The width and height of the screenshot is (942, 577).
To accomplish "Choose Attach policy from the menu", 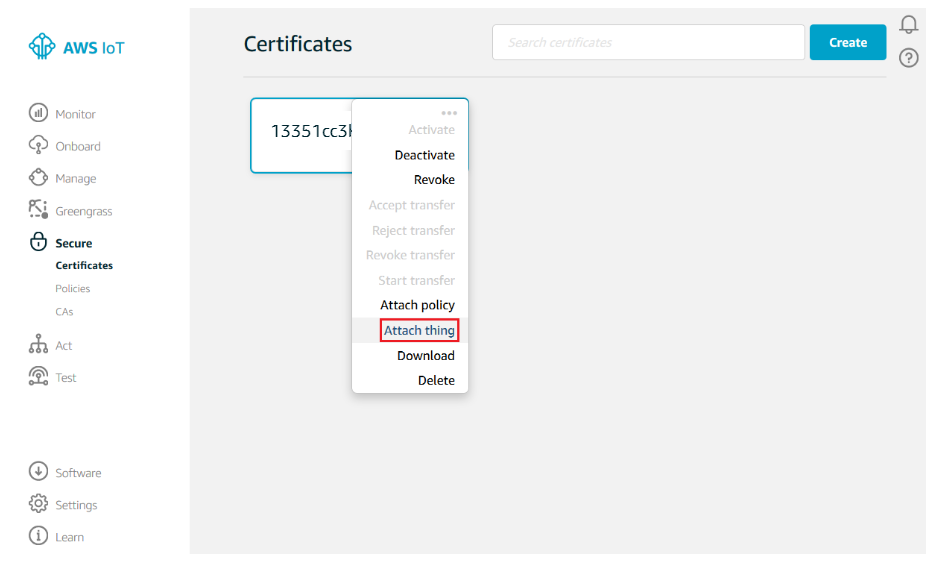I will 417,305.
